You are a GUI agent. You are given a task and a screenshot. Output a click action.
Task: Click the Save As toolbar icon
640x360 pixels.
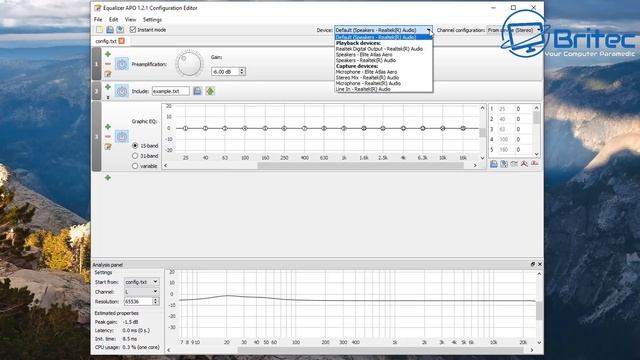[120, 30]
